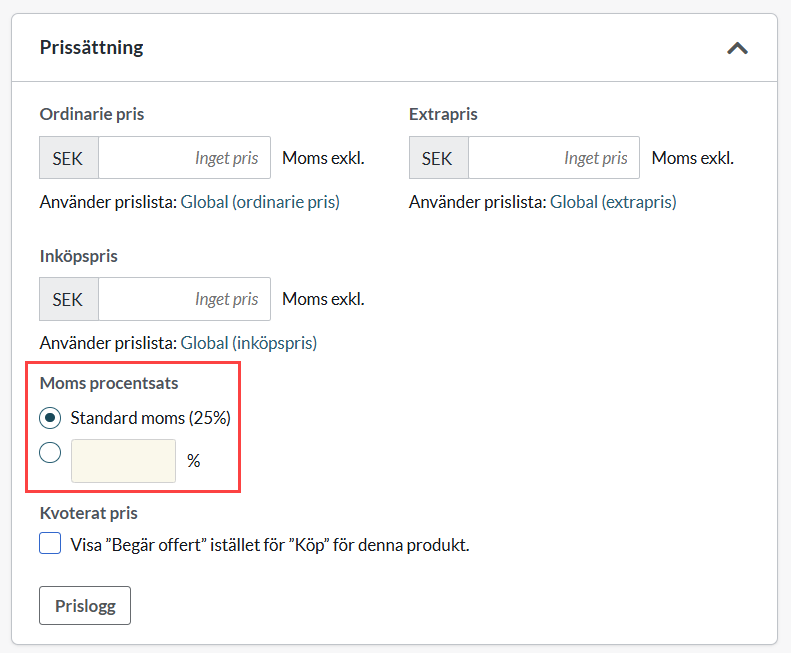The height and width of the screenshot is (653, 791).
Task: Open the Global (ordinarie pris) price list link
Action: tap(260, 202)
